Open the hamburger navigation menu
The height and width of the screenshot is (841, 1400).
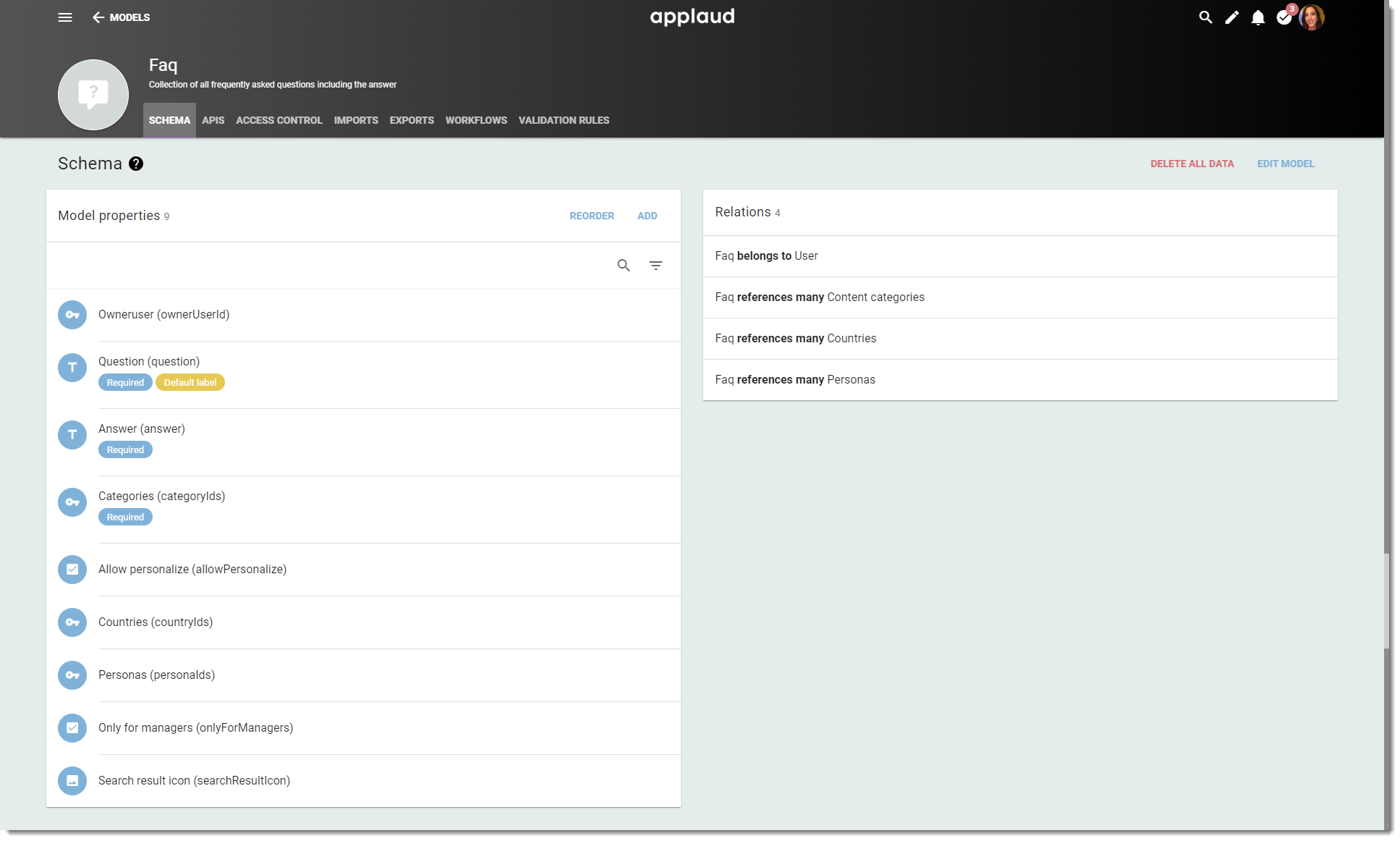pyautogui.click(x=65, y=17)
